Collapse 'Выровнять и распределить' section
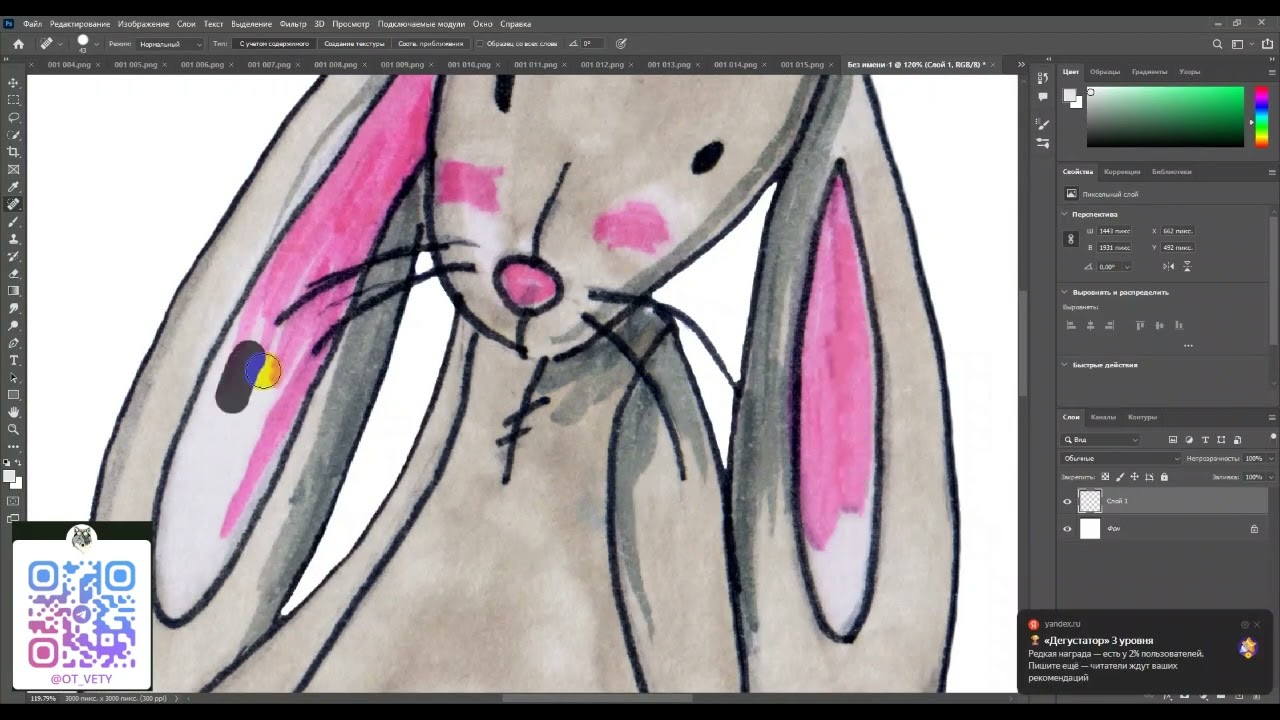Viewport: 1280px width, 720px height. tap(1065, 292)
